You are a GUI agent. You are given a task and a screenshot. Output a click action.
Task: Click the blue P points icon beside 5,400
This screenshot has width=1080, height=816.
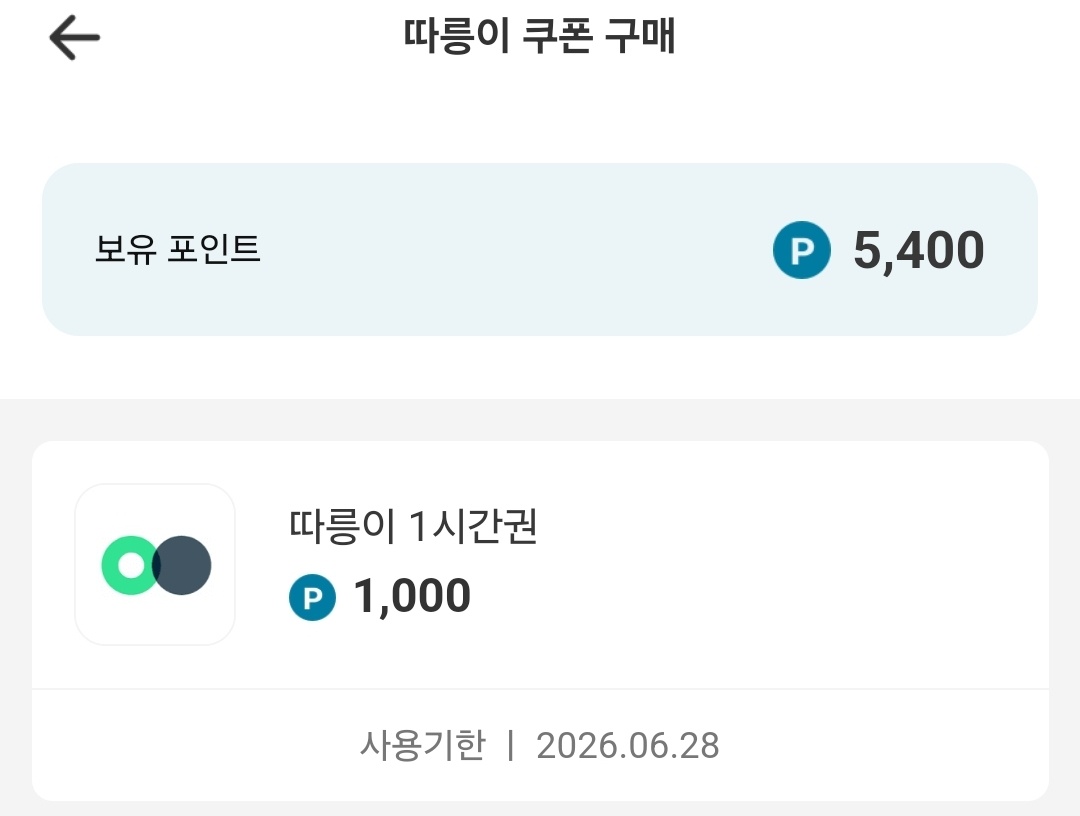point(802,249)
